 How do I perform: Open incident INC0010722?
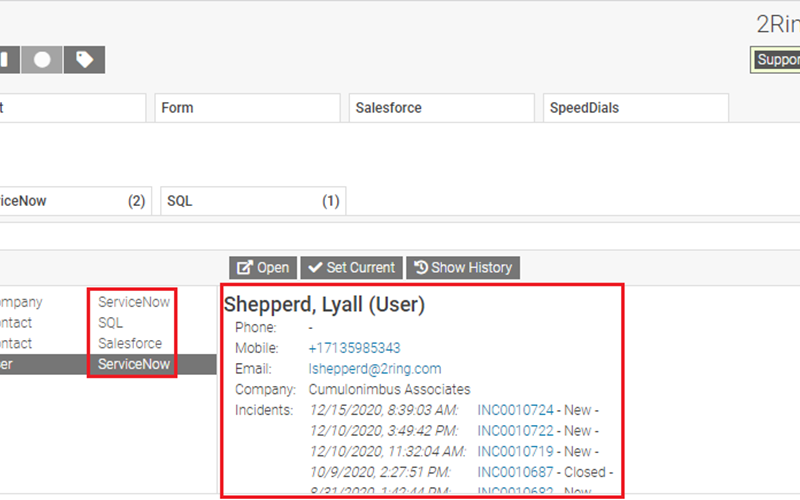coord(515,431)
